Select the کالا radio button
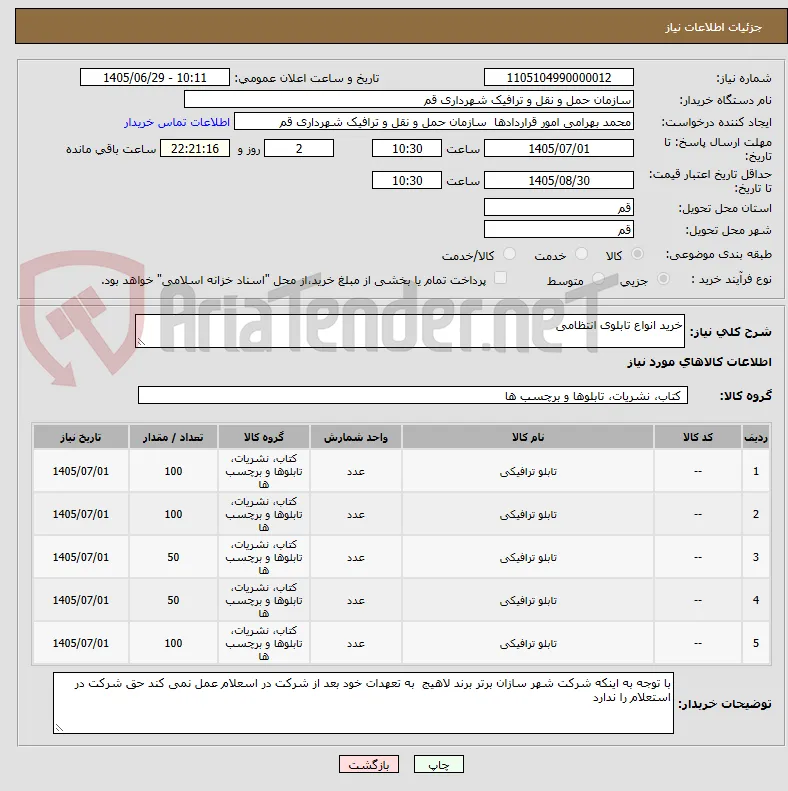The height and width of the screenshot is (791, 788). [637, 254]
